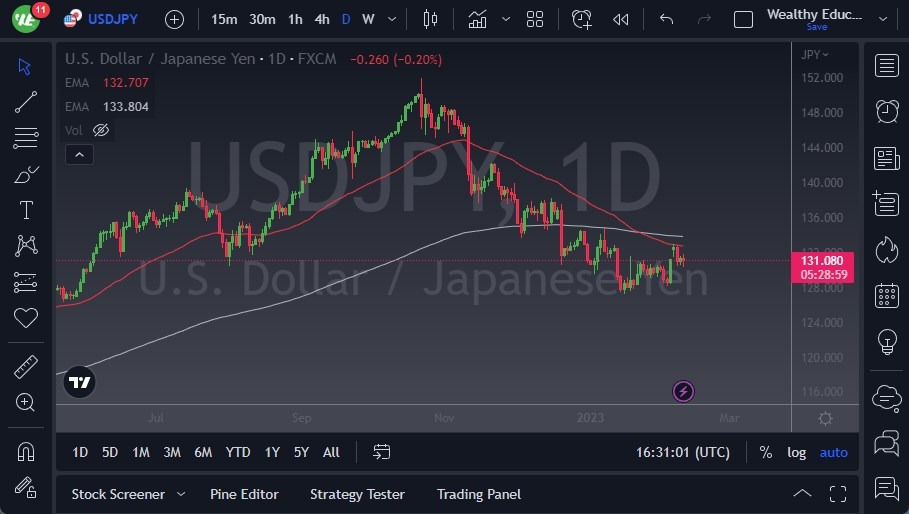Click the bar replay rewind icon
909x514 pixels.
point(621,19)
